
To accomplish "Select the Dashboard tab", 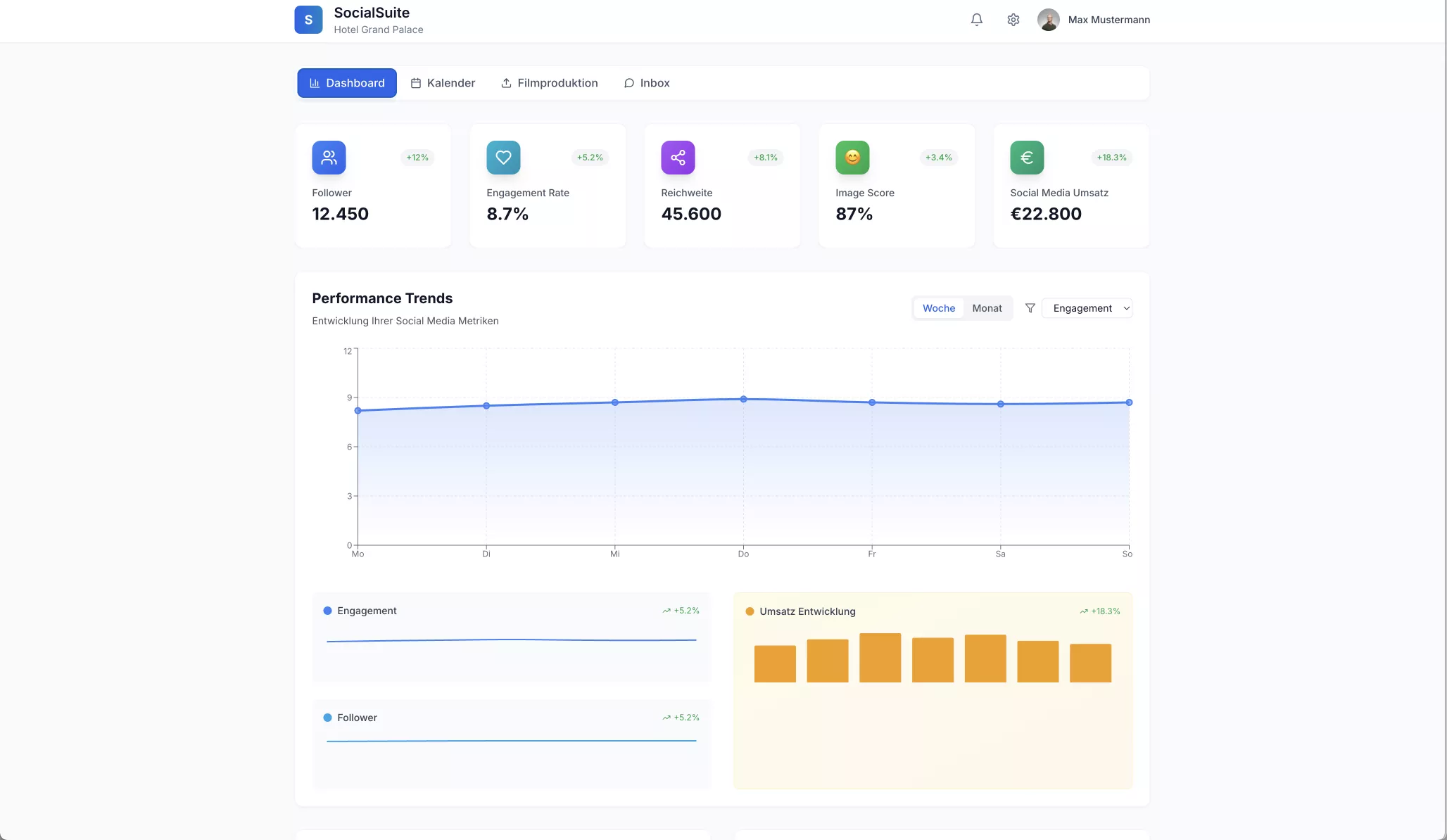I will pos(347,83).
